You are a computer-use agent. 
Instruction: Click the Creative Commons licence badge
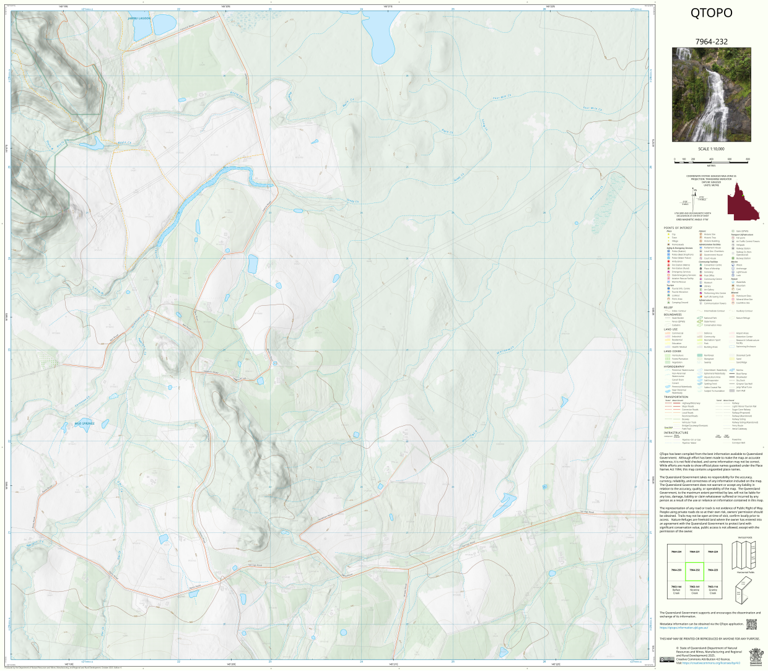(666, 659)
